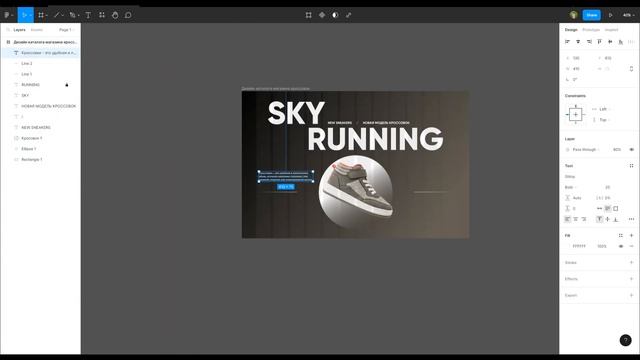Click the Use as mask icon
640x360 pixels.
(x=335, y=15)
